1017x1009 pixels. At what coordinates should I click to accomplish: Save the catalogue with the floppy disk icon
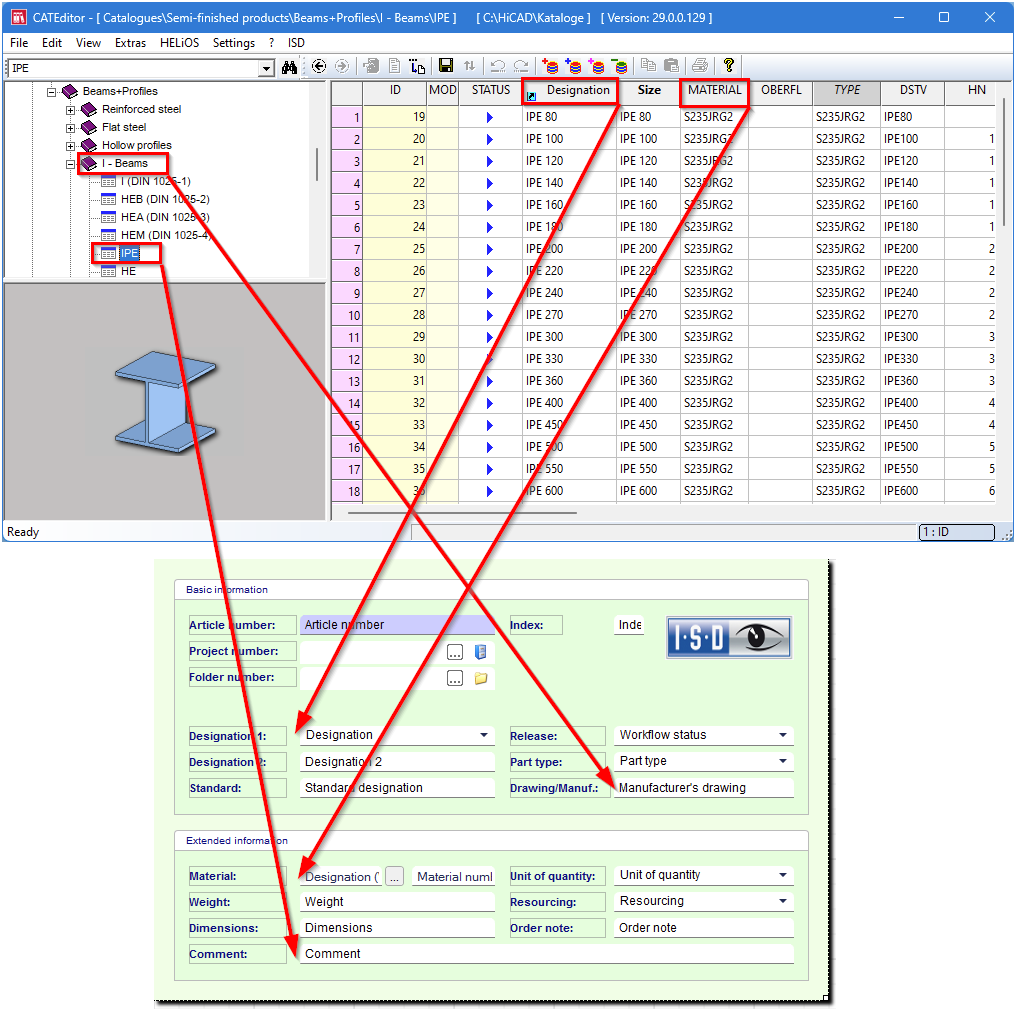[446, 65]
